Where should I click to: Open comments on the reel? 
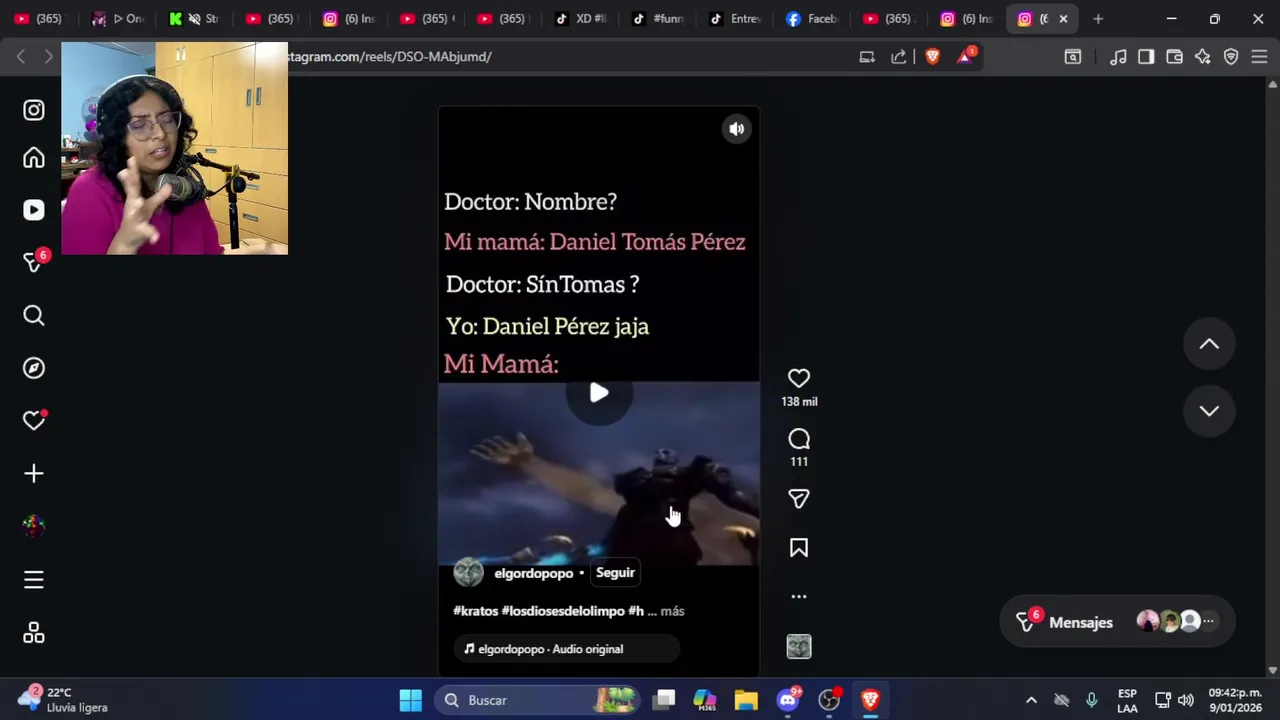tap(798, 439)
